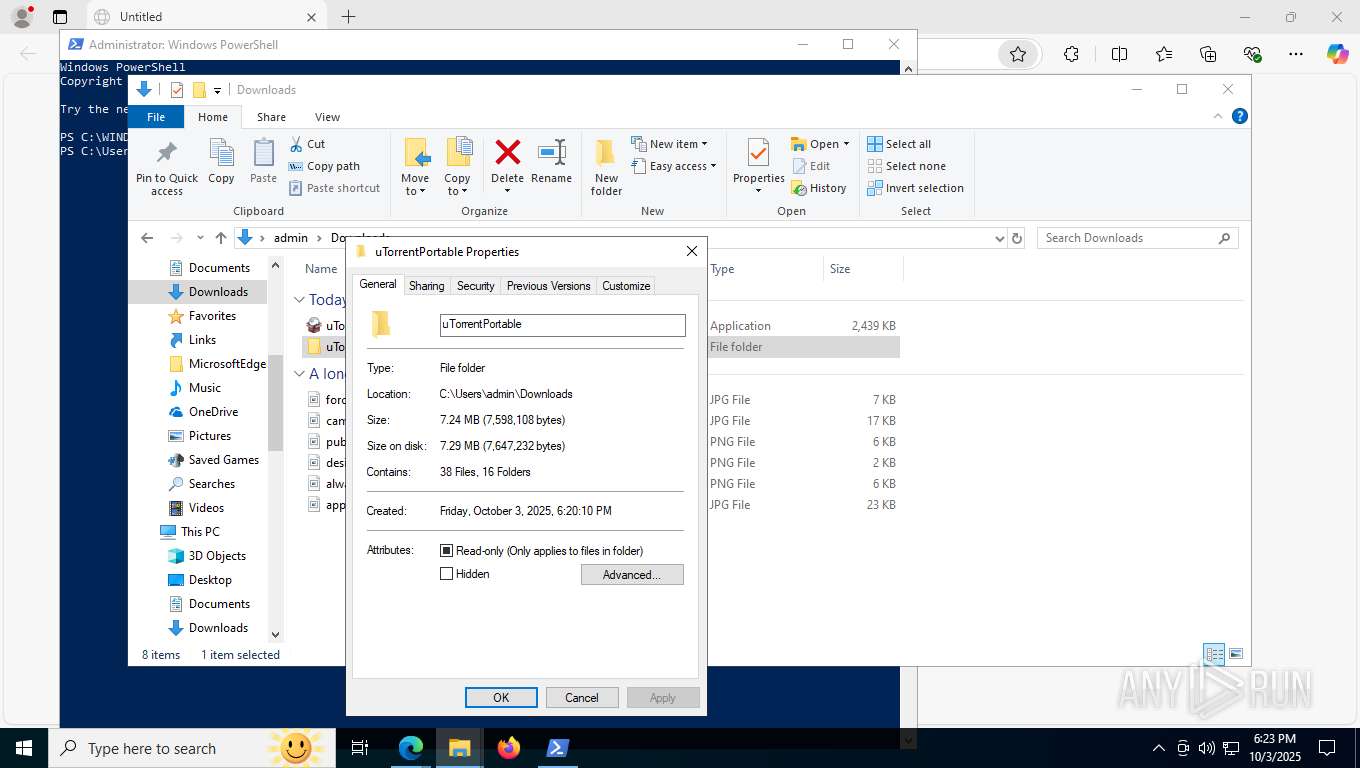Click the Properties checkmark ribbon icon

pyautogui.click(x=758, y=153)
